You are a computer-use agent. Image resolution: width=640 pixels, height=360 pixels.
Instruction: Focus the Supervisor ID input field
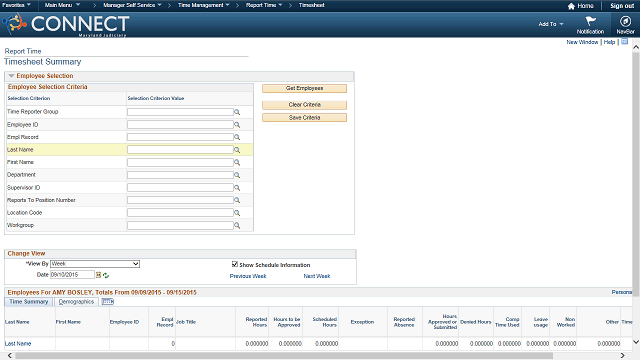[x=180, y=188]
